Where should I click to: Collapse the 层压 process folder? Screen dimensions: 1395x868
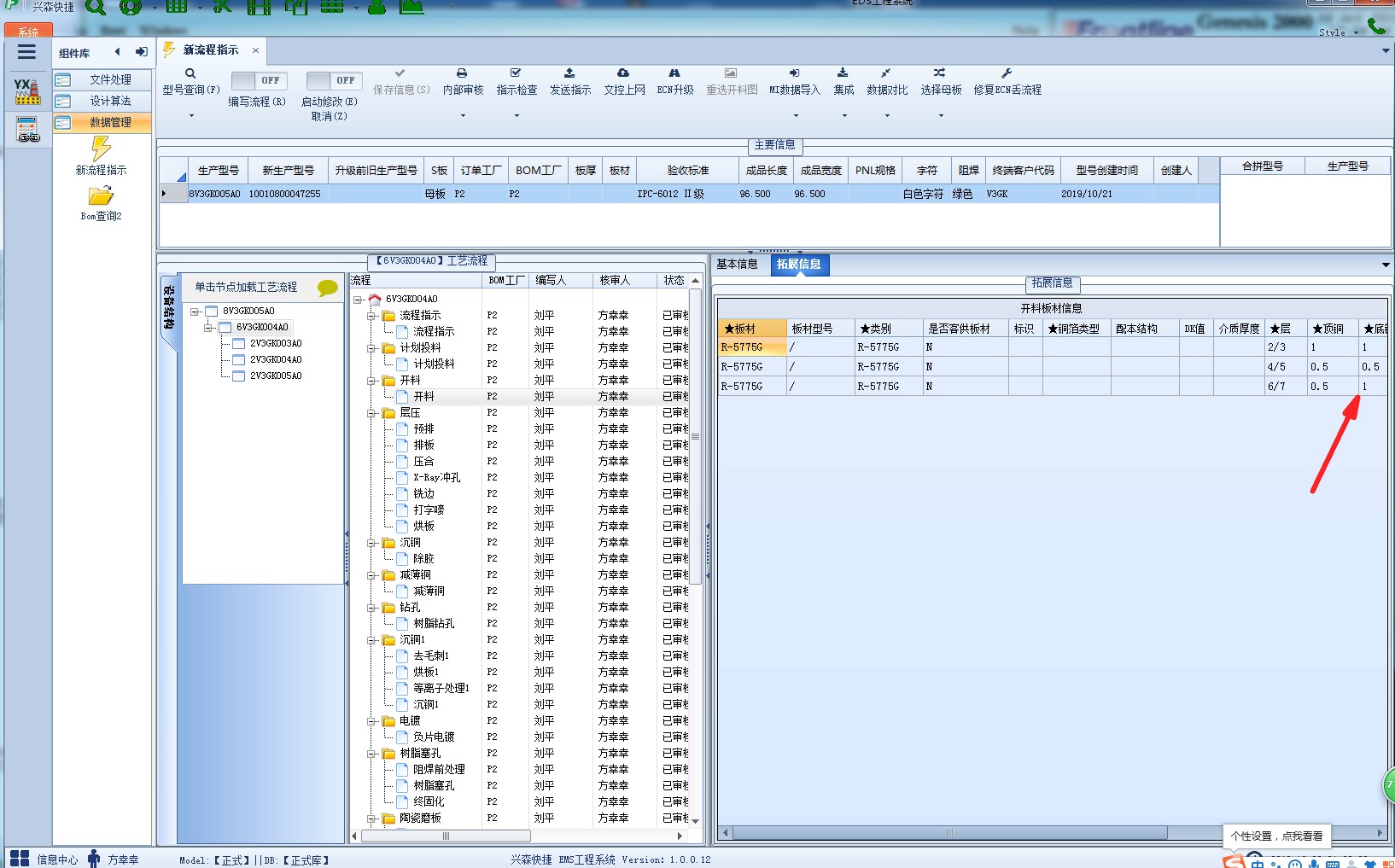click(372, 413)
